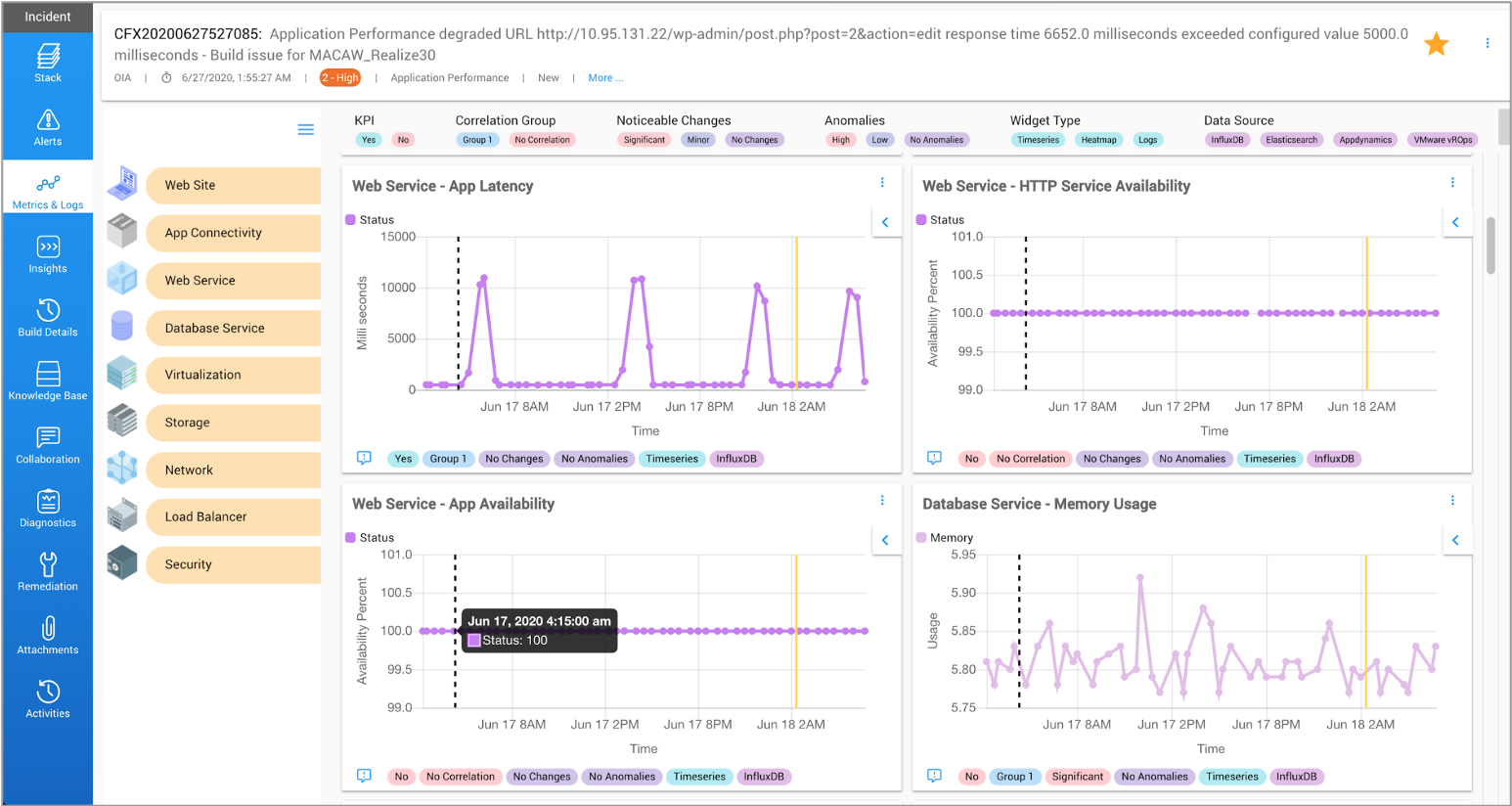
Task: Select the Database Service category
Action: pyautogui.click(x=233, y=328)
